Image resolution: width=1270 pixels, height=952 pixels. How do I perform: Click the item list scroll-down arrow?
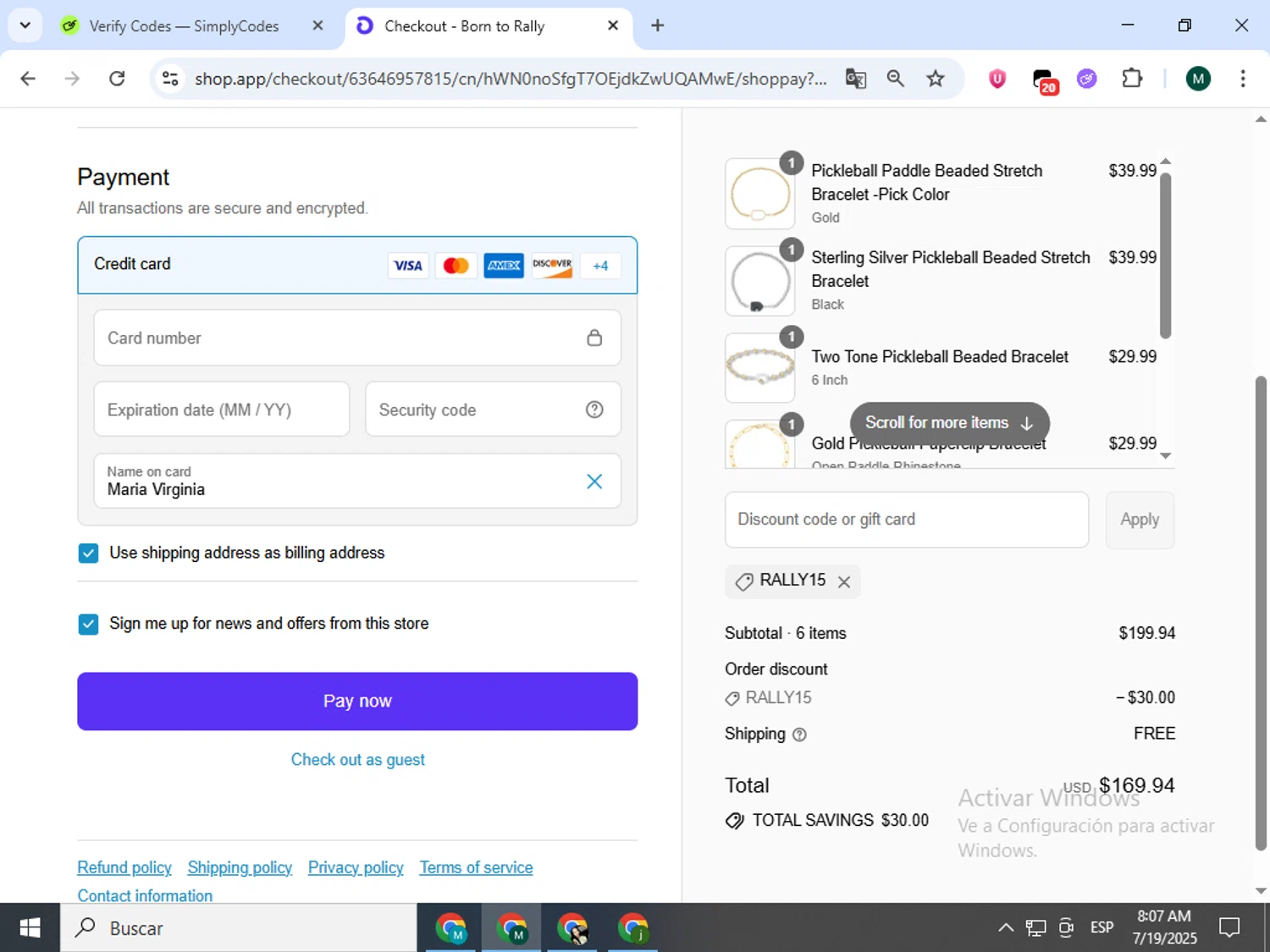point(1166,456)
